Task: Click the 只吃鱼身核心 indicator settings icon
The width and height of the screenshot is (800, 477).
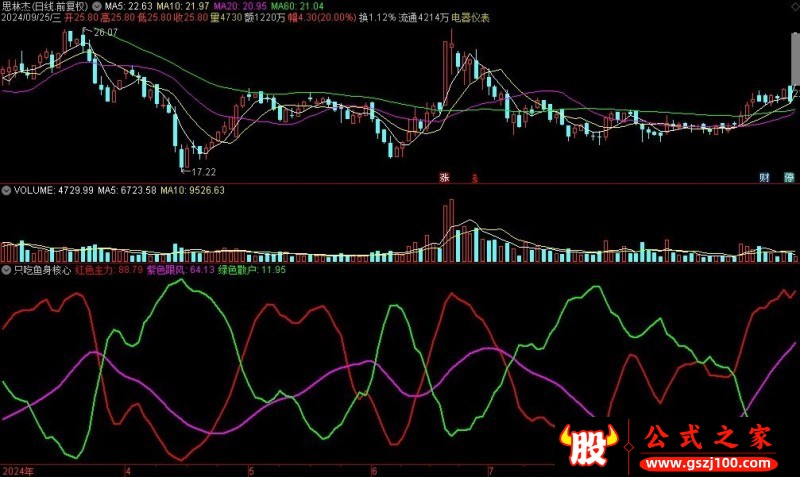Action: point(6,270)
